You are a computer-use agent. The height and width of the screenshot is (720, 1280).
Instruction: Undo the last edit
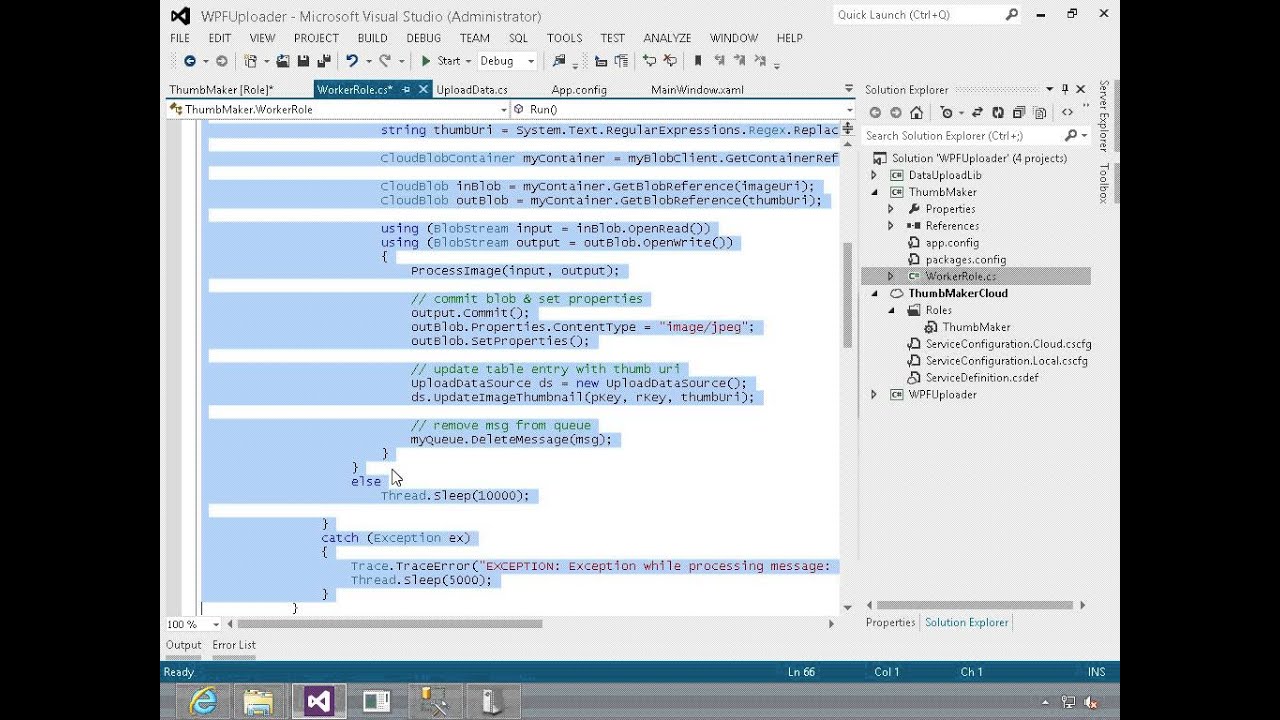click(351, 61)
